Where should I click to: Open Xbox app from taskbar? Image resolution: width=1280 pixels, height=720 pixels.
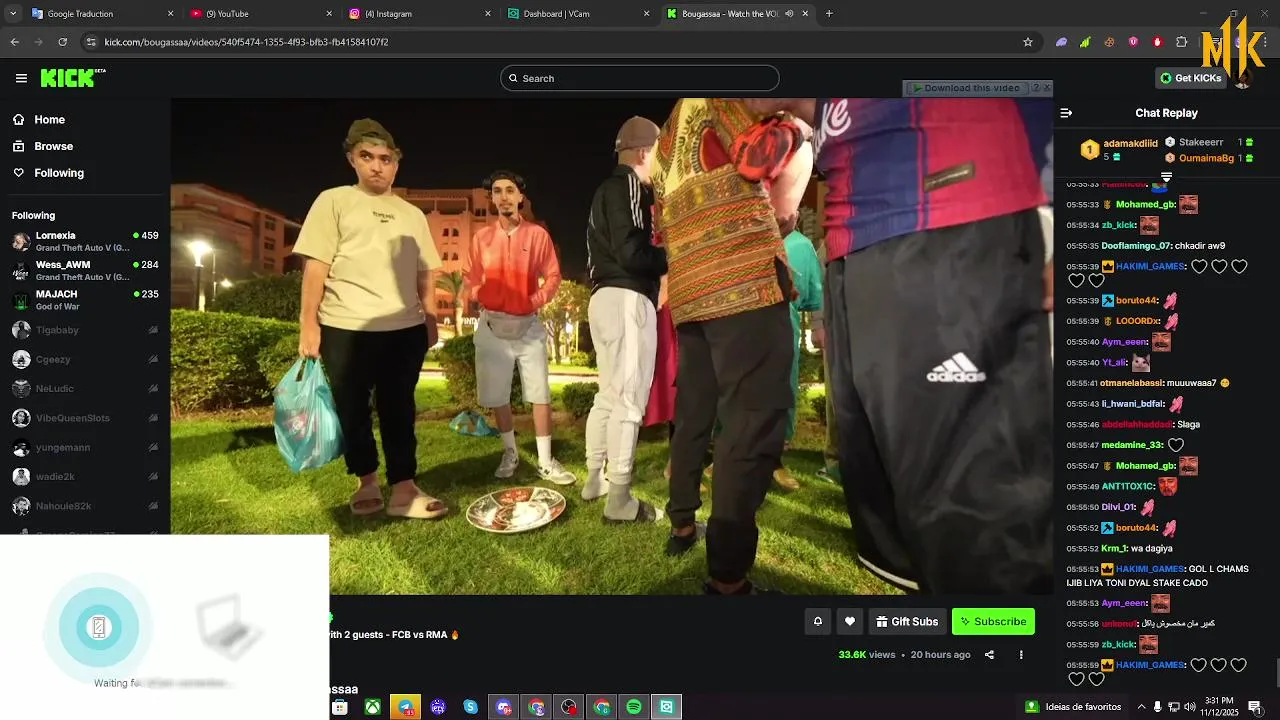pyautogui.click(x=372, y=707)
